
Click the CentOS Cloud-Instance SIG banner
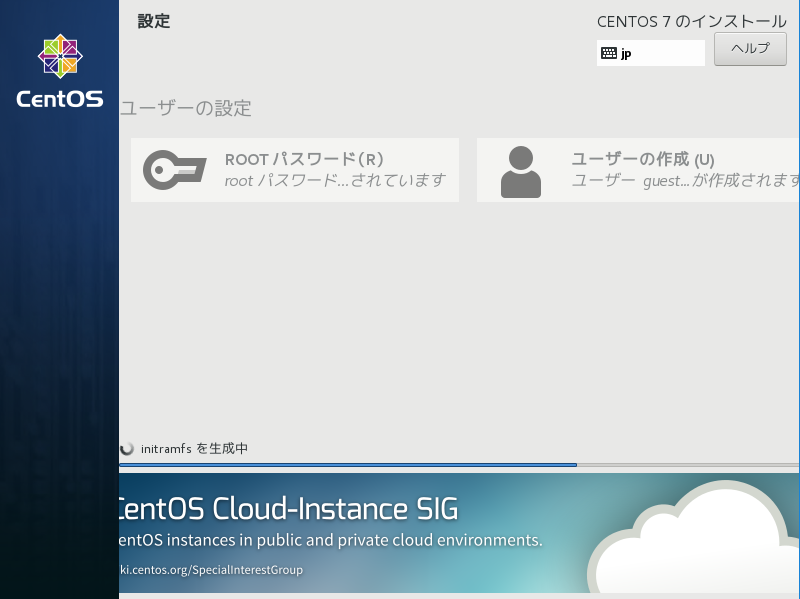pos(459,533)
